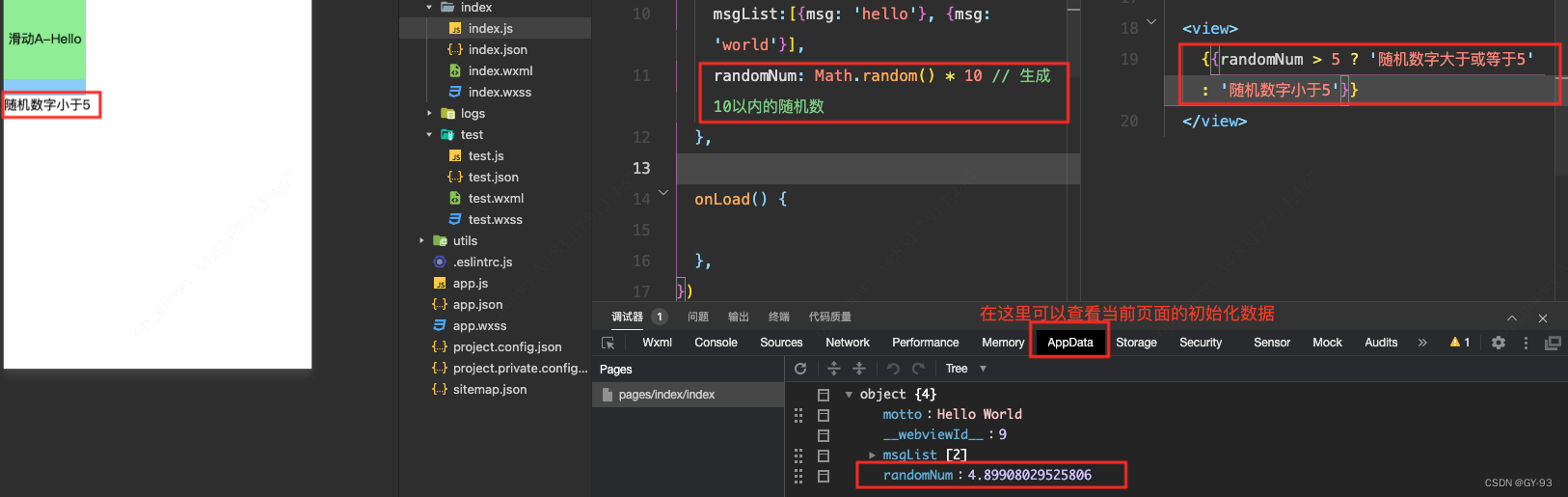
Task: Open devtools three-dot more menu
Action: [1526, 343]
